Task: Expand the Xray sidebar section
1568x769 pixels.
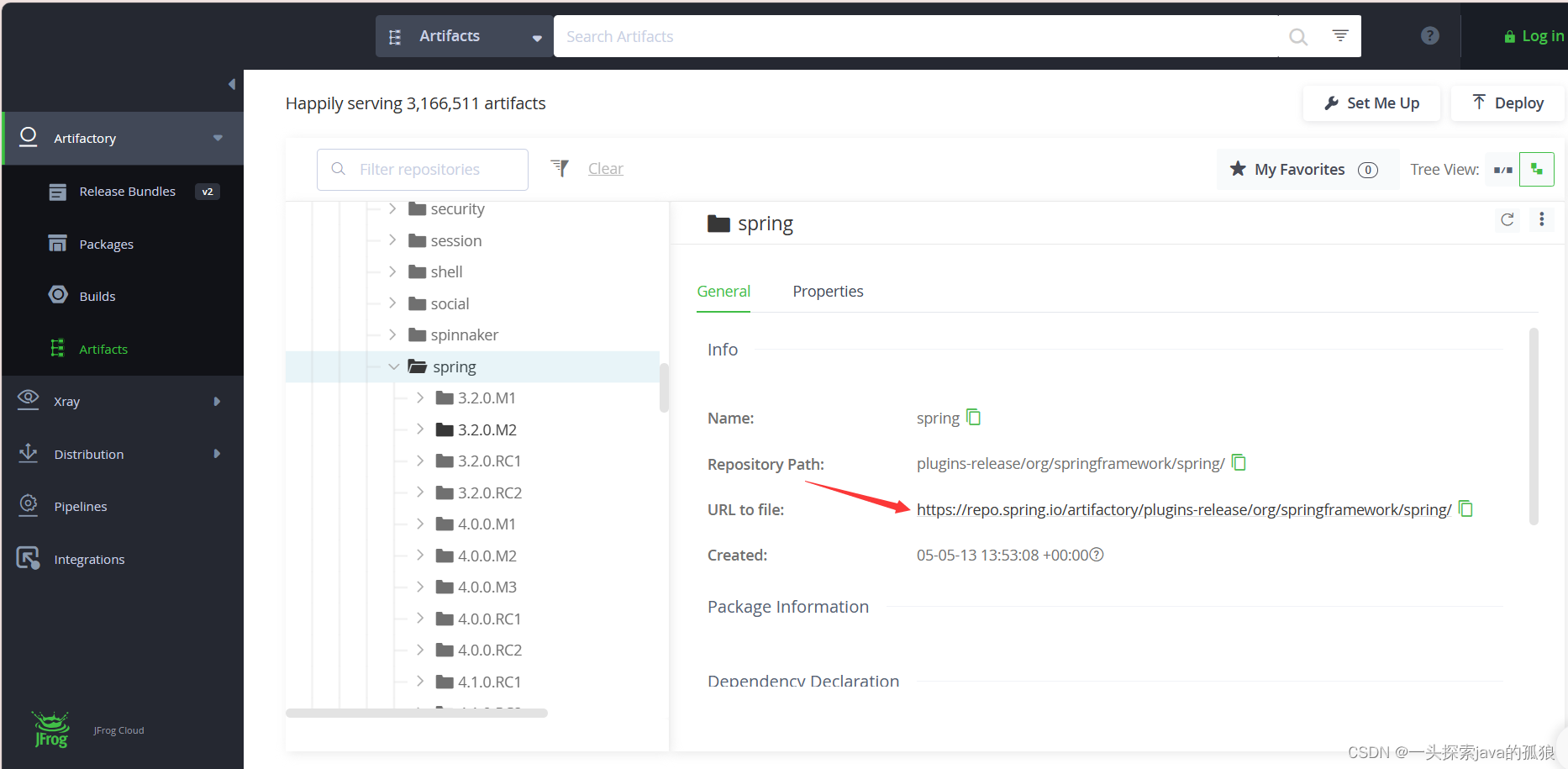Action: click(217, 402)
